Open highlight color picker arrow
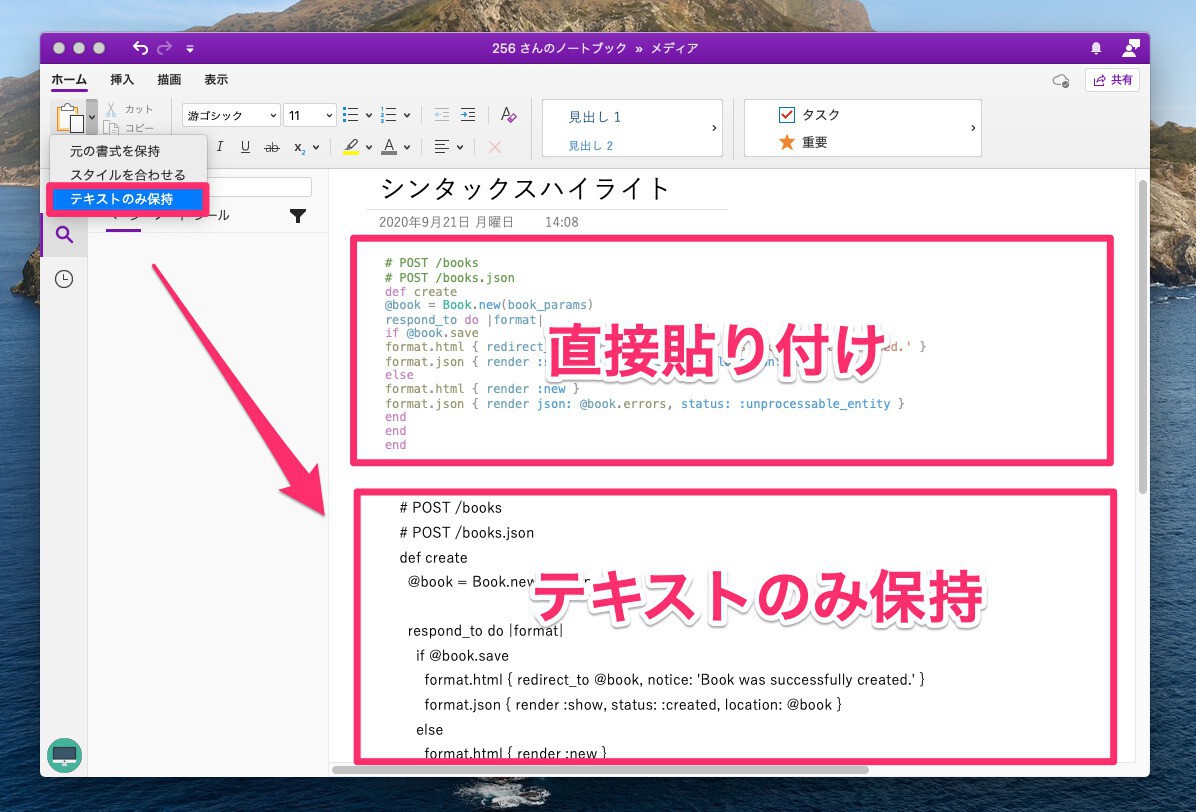This screenshot has height=812, width=1196. click(x=368, y=147)
